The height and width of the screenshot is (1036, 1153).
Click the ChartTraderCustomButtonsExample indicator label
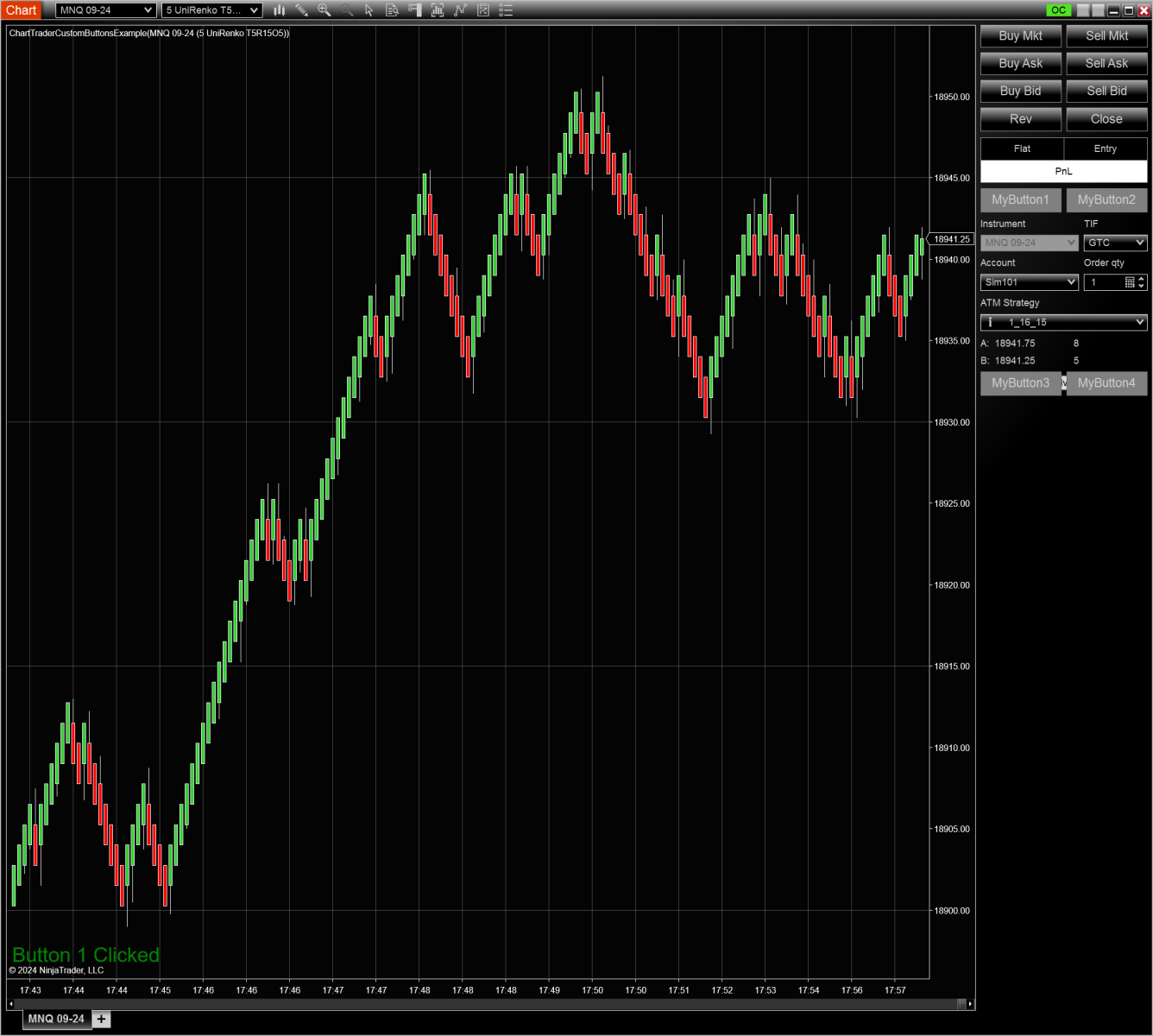[x=149, y=34]
